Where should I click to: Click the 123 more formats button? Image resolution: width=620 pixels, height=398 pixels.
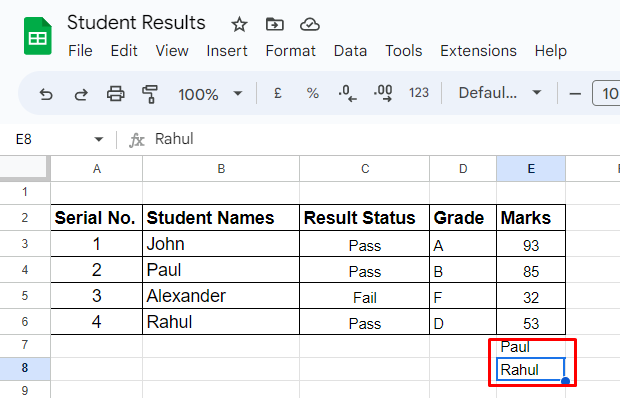click(419, 93)
